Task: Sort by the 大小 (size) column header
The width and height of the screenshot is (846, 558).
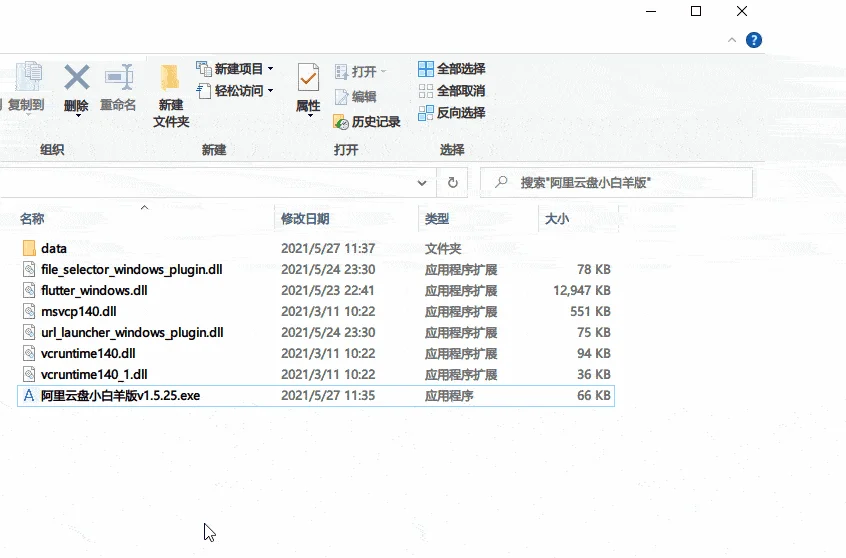Action: coord(557,219)
